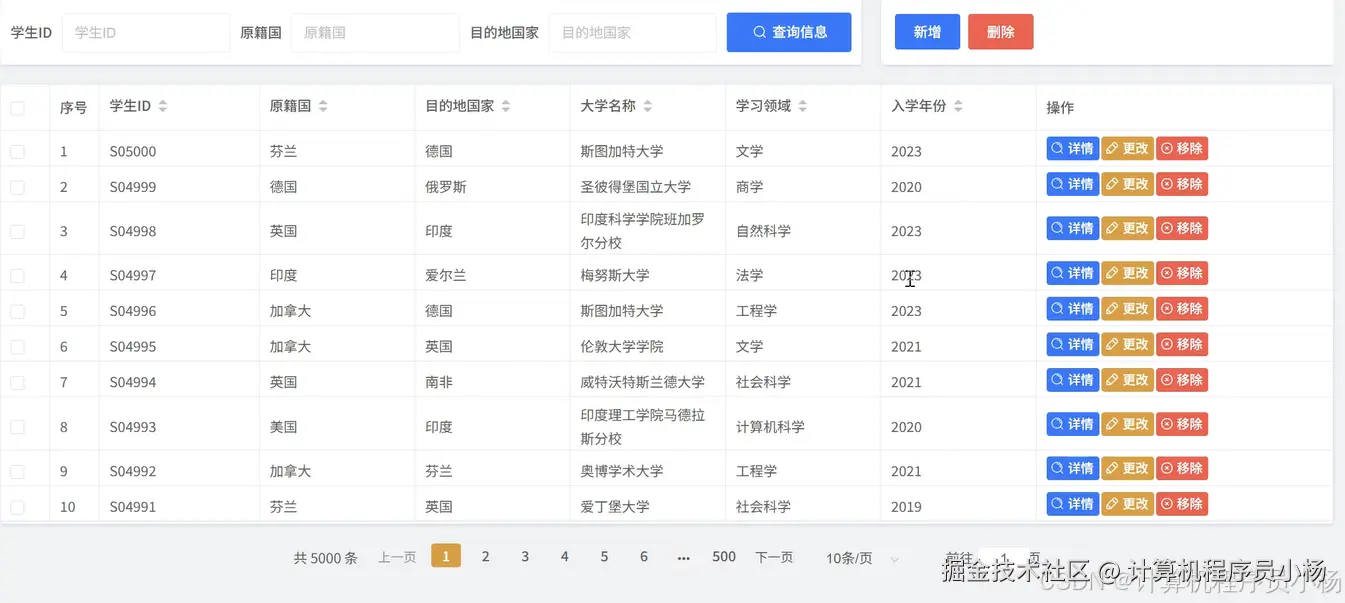
Task: Open 详情 for the last row S04991
Action: click(x=1071, y=503)
